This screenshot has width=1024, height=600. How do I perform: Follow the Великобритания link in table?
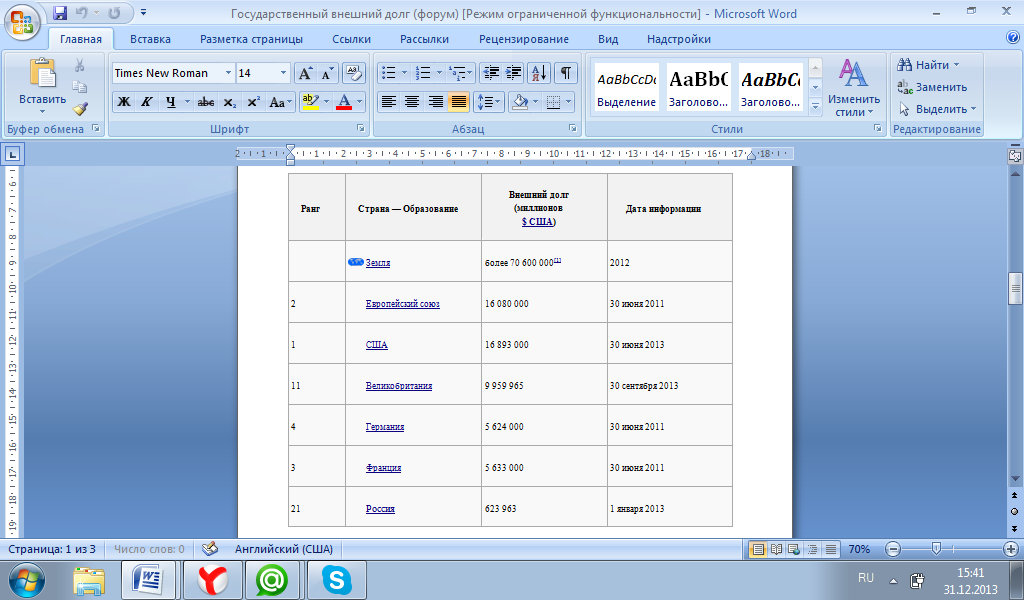(399, 386)
